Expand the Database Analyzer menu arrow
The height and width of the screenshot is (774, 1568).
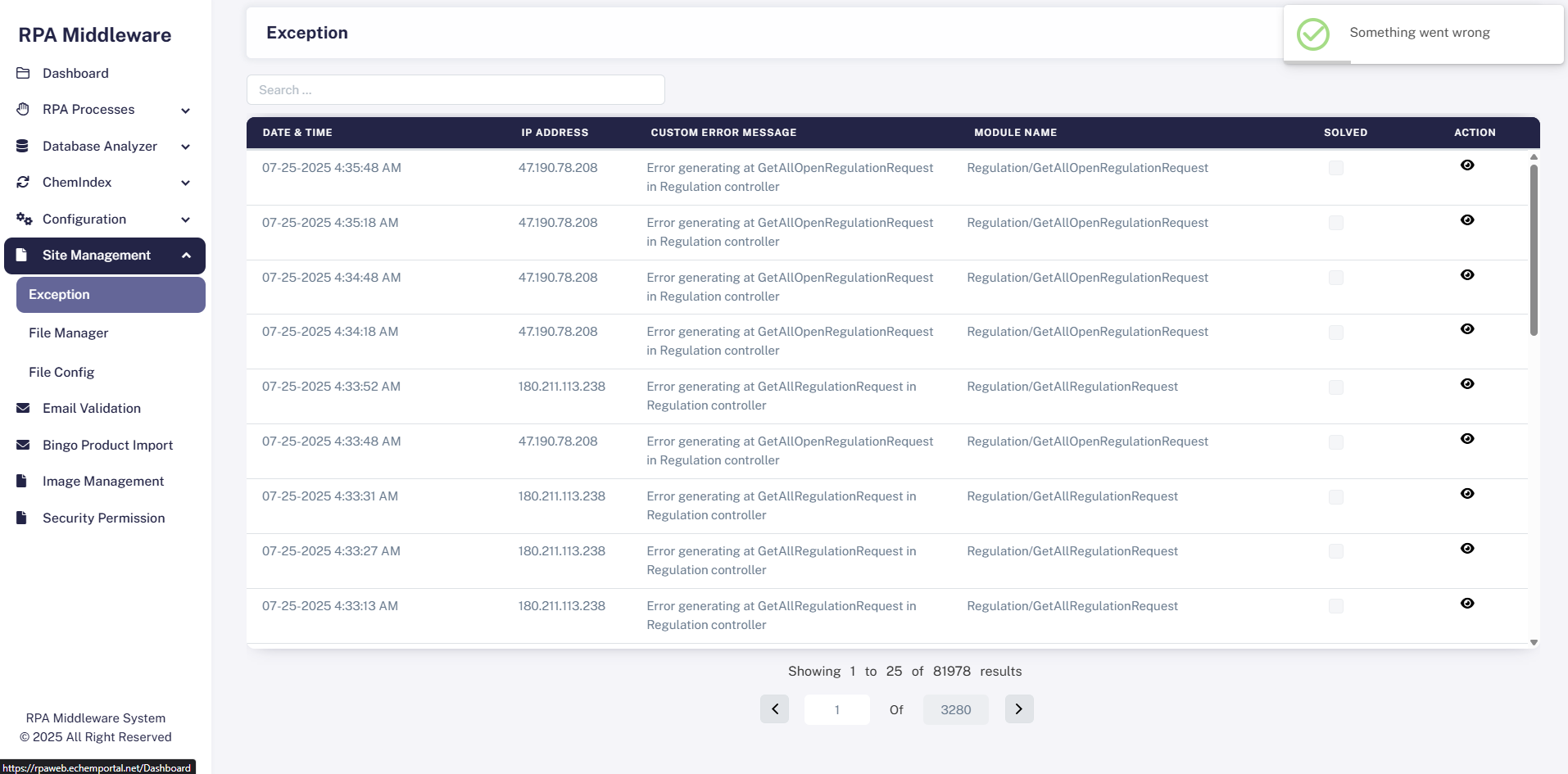[x=186, y=147]
